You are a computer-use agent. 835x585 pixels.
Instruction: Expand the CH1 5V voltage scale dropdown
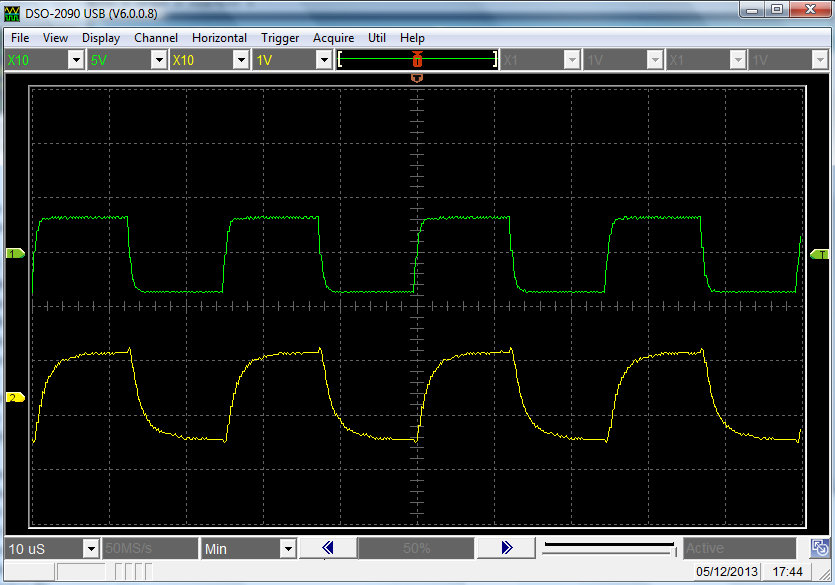click(x=158, y=60)
